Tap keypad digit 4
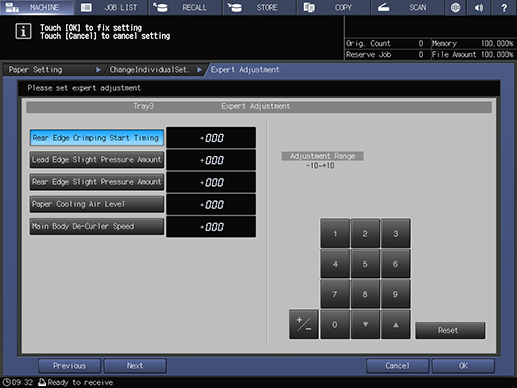The image size is (517, 388). 335,264
